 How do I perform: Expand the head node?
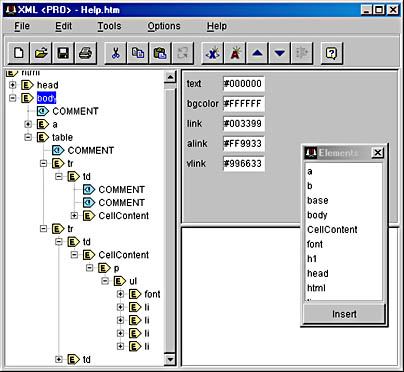13,85
